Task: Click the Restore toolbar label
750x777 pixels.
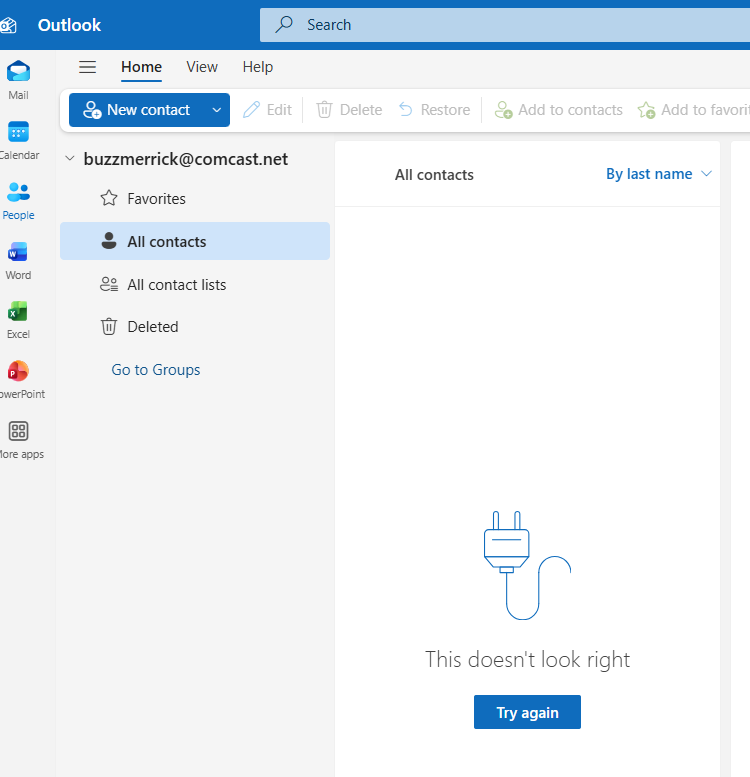Action: click(445, 110)
